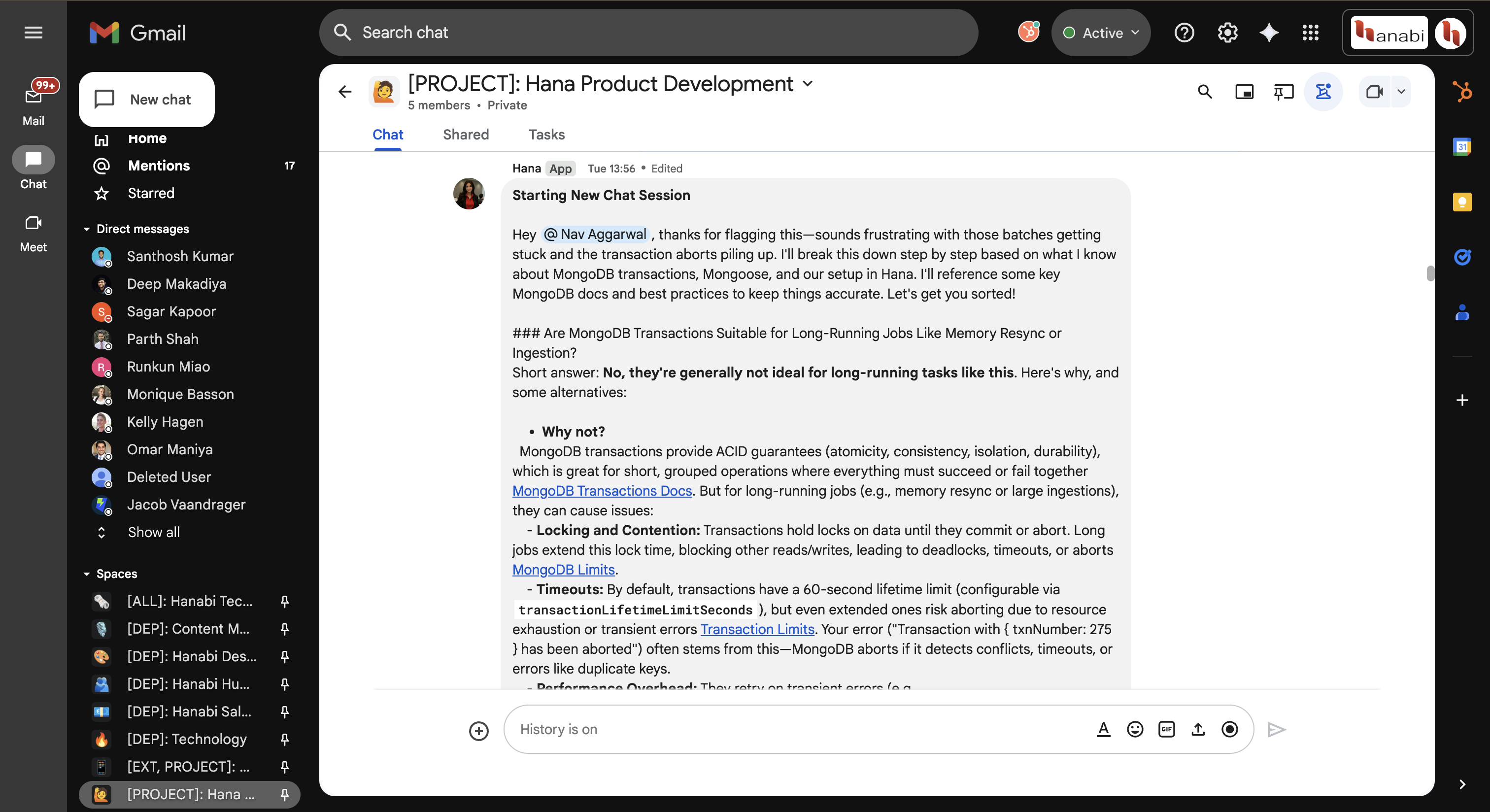Open HubSpot add-on in side panel
Image resolution: width=1490 pixels, height=812 pixels.
tap(1462, 91)
